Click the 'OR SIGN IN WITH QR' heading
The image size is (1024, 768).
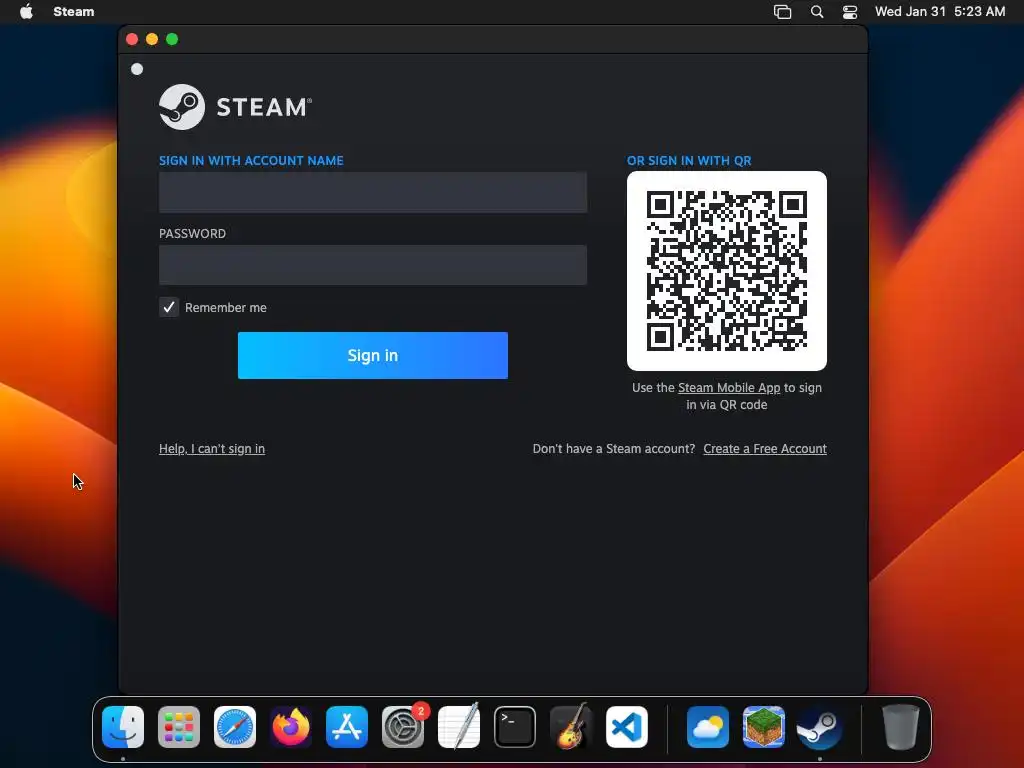[x=689, y=161]
